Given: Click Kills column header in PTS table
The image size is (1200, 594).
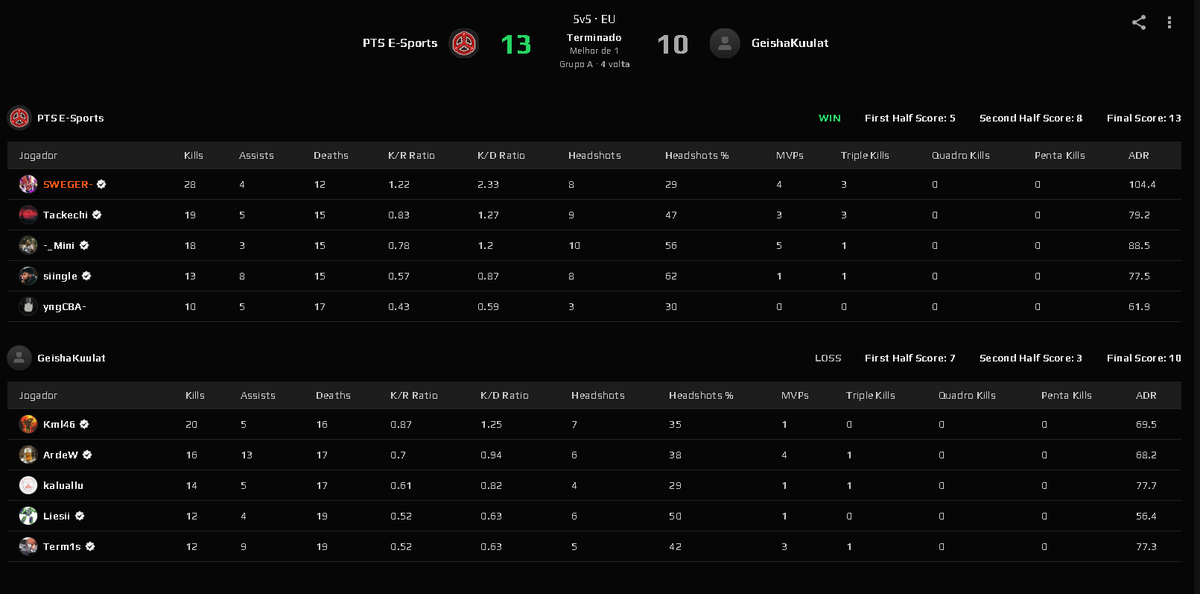Looking at the screenshot, I should pos(194,156).
